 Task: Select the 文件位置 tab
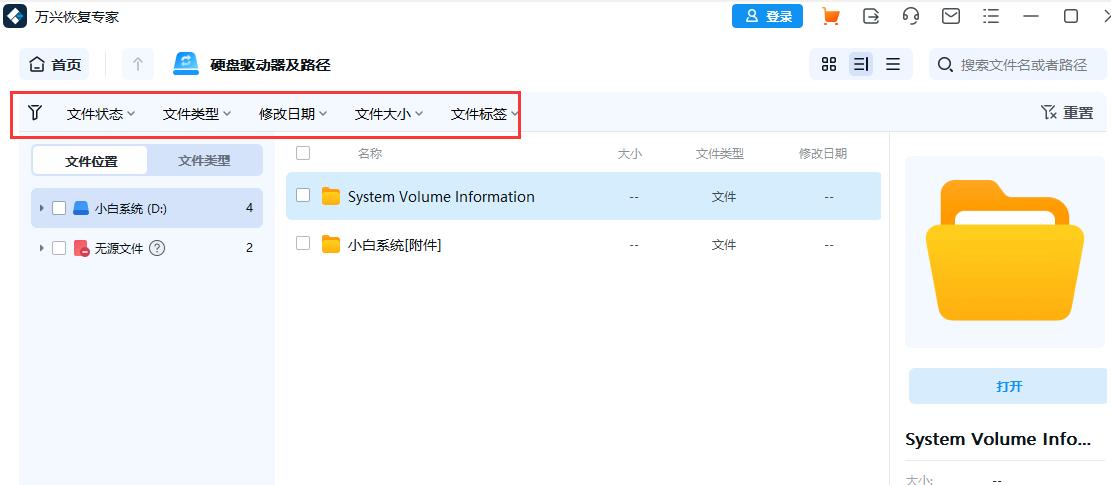91,161
